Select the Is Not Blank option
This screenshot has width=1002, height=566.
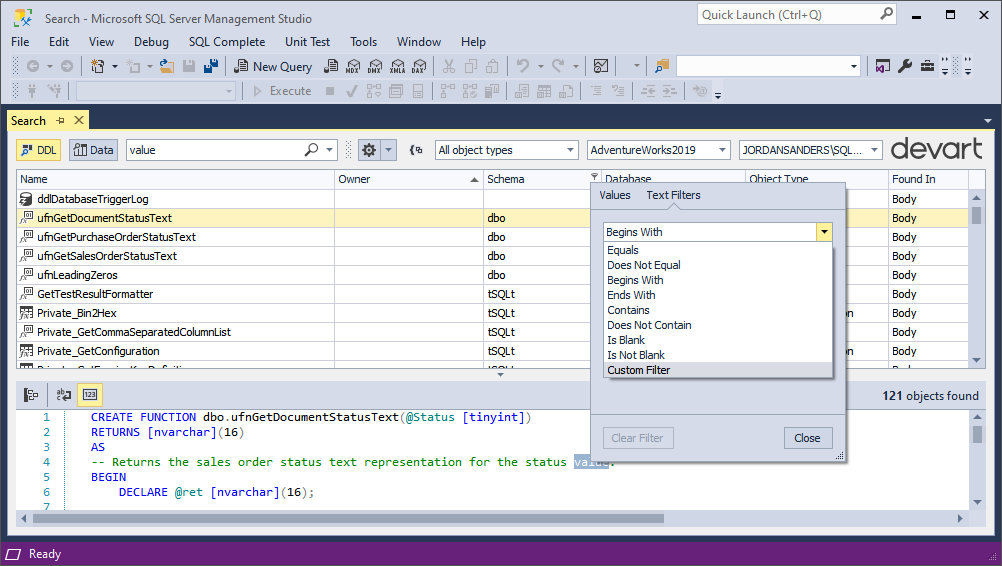tap(718, 355)
